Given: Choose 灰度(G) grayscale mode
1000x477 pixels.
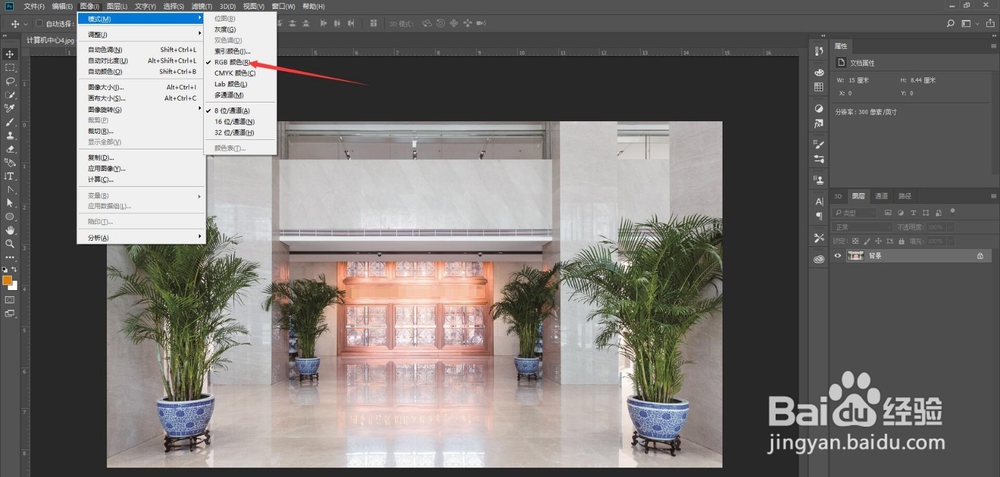Looking at the screenshot, I should [x=225, y=29].
